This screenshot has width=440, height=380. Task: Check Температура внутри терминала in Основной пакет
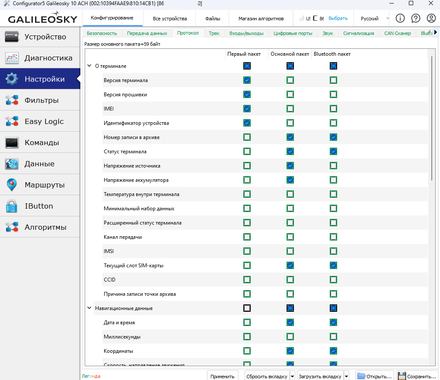(x=290, y=194)
